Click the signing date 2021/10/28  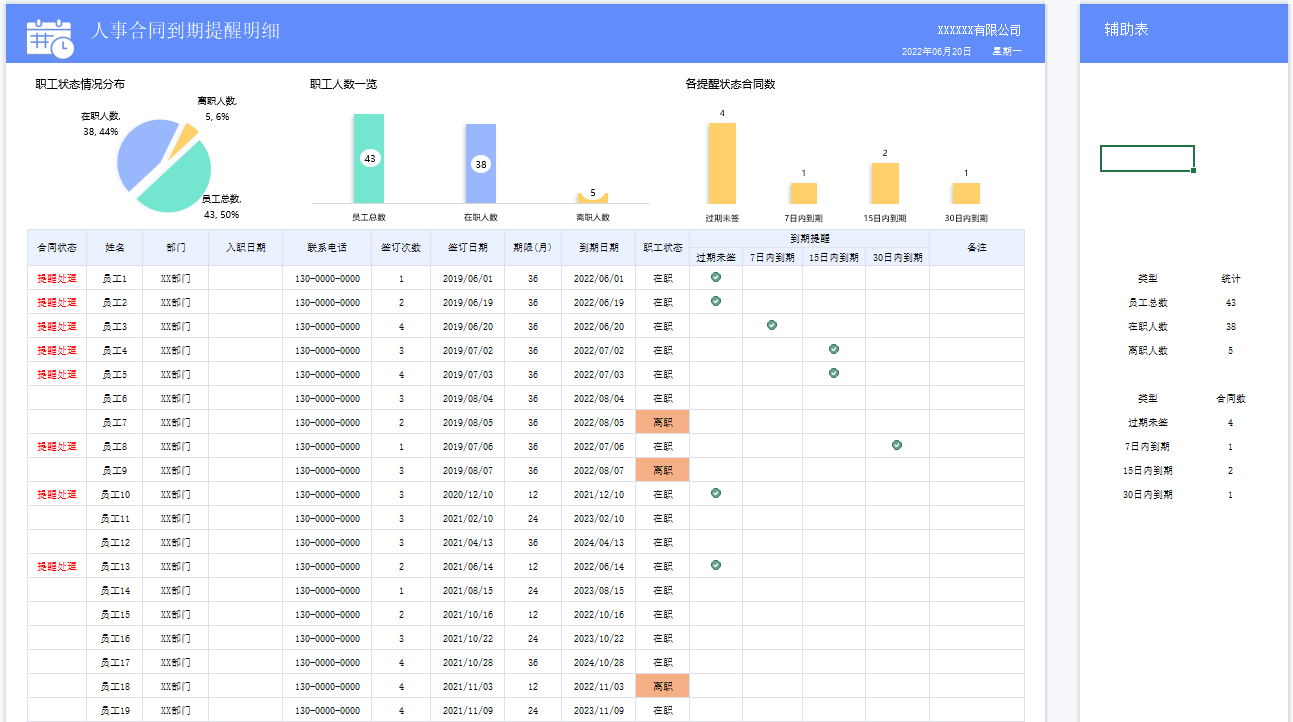[468, 662]
